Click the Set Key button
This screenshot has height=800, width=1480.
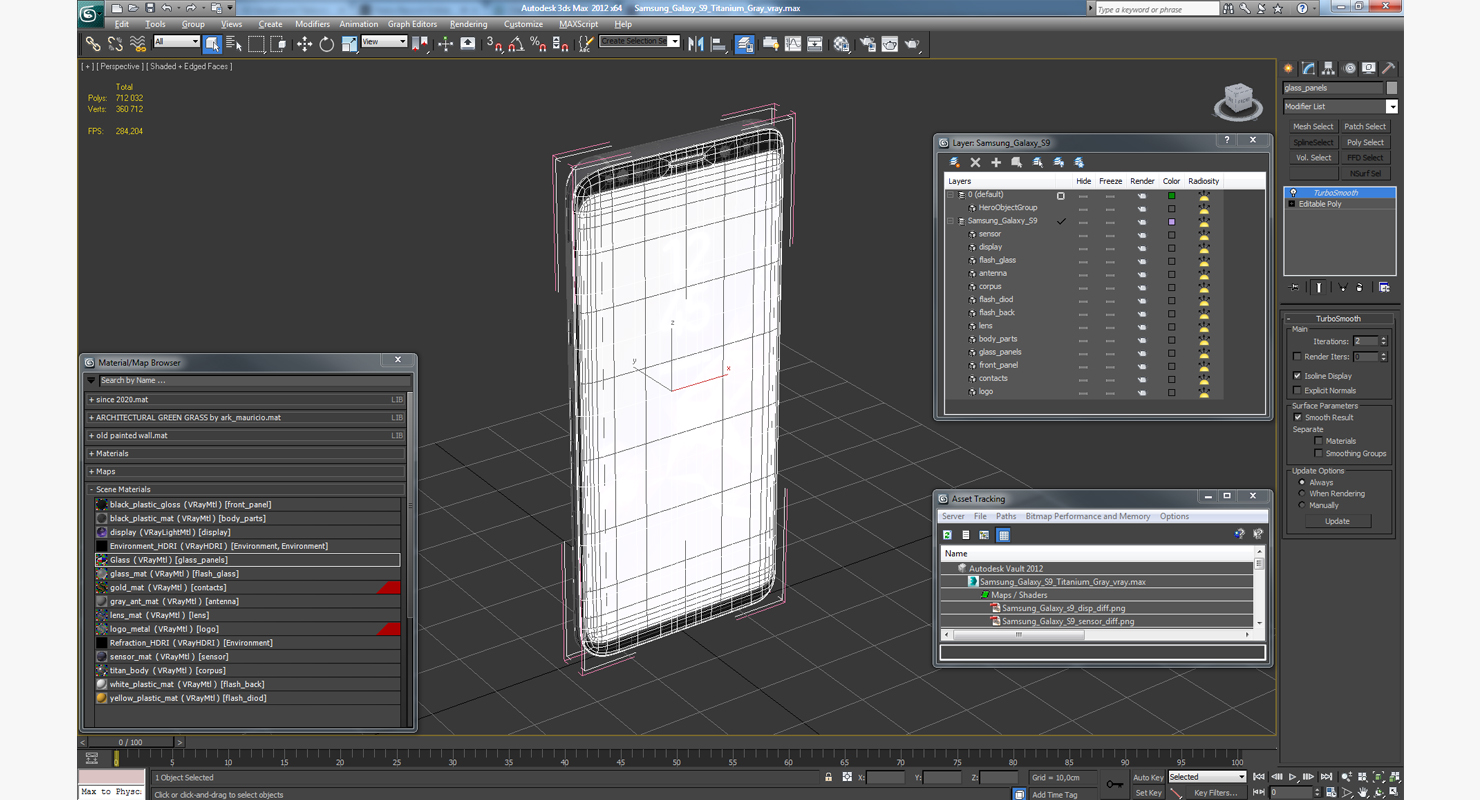[x=1148, y=793]
